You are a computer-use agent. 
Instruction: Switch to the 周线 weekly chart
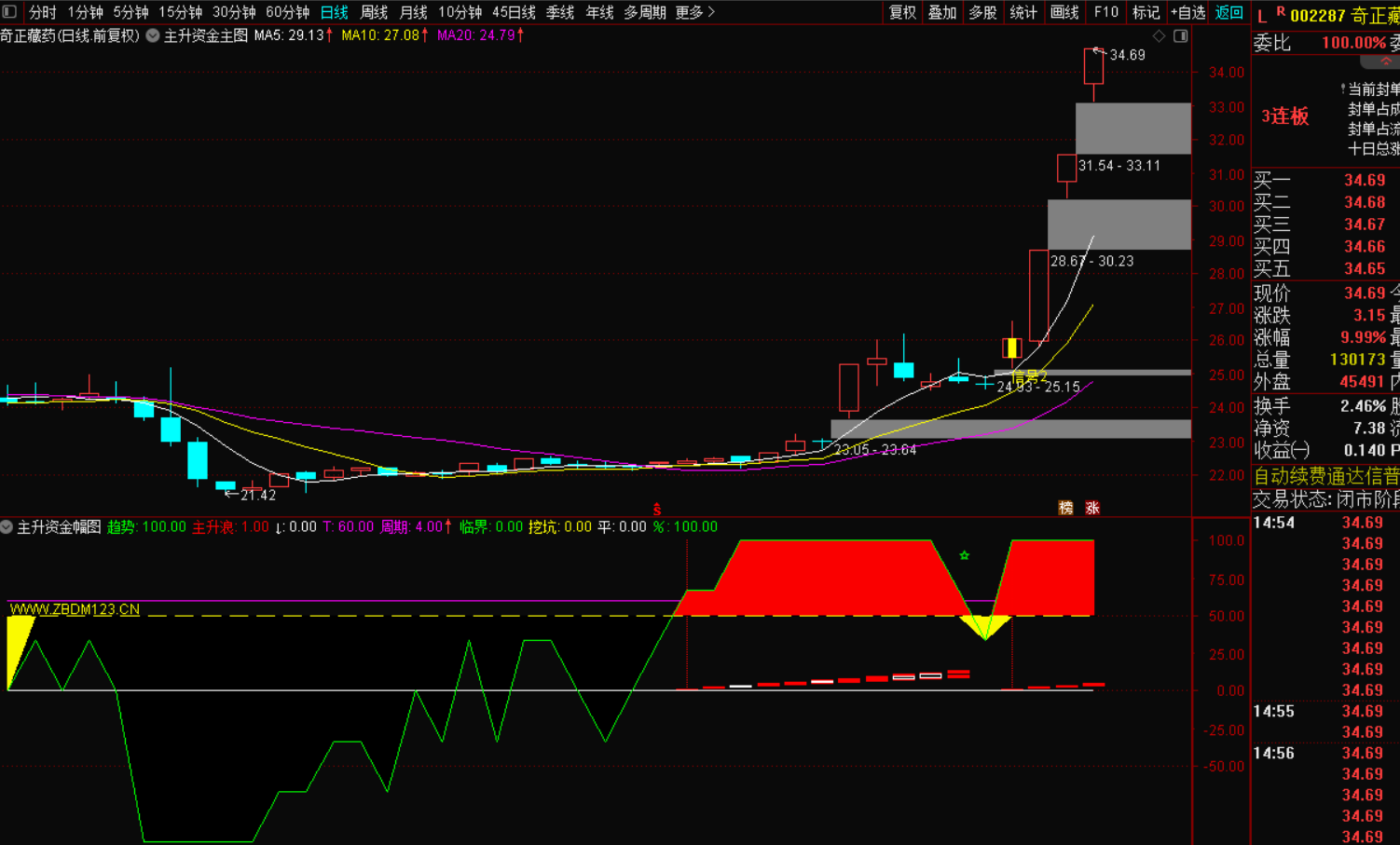coord(374,12)
